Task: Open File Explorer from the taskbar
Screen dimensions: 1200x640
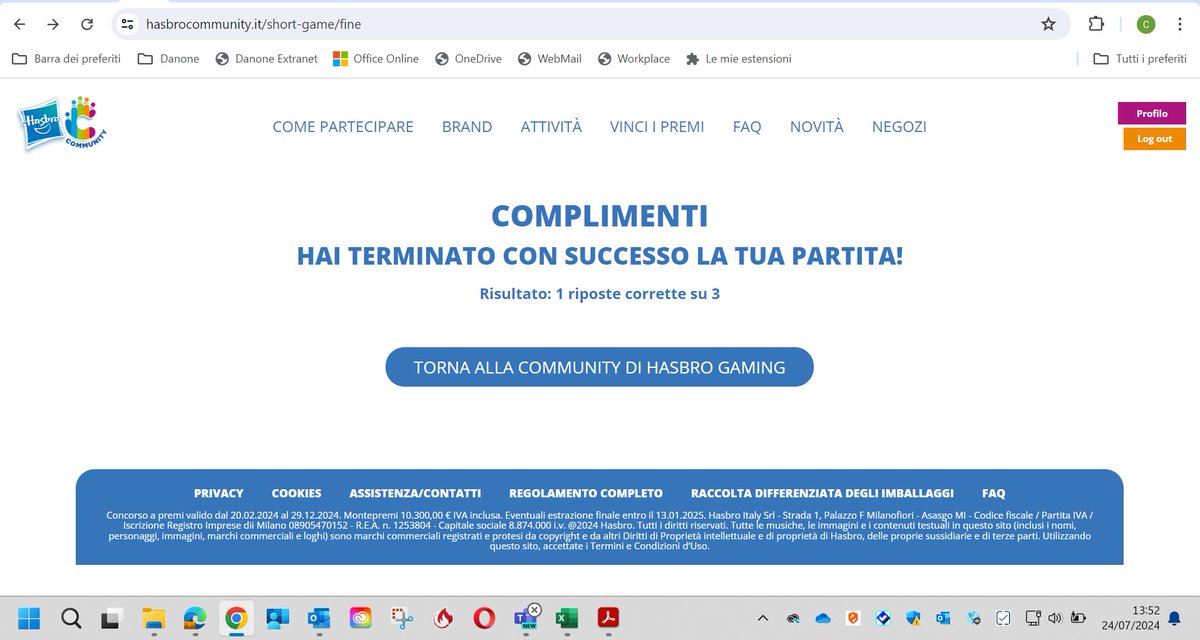Action: pyautogui.click(x=153, y=618)
